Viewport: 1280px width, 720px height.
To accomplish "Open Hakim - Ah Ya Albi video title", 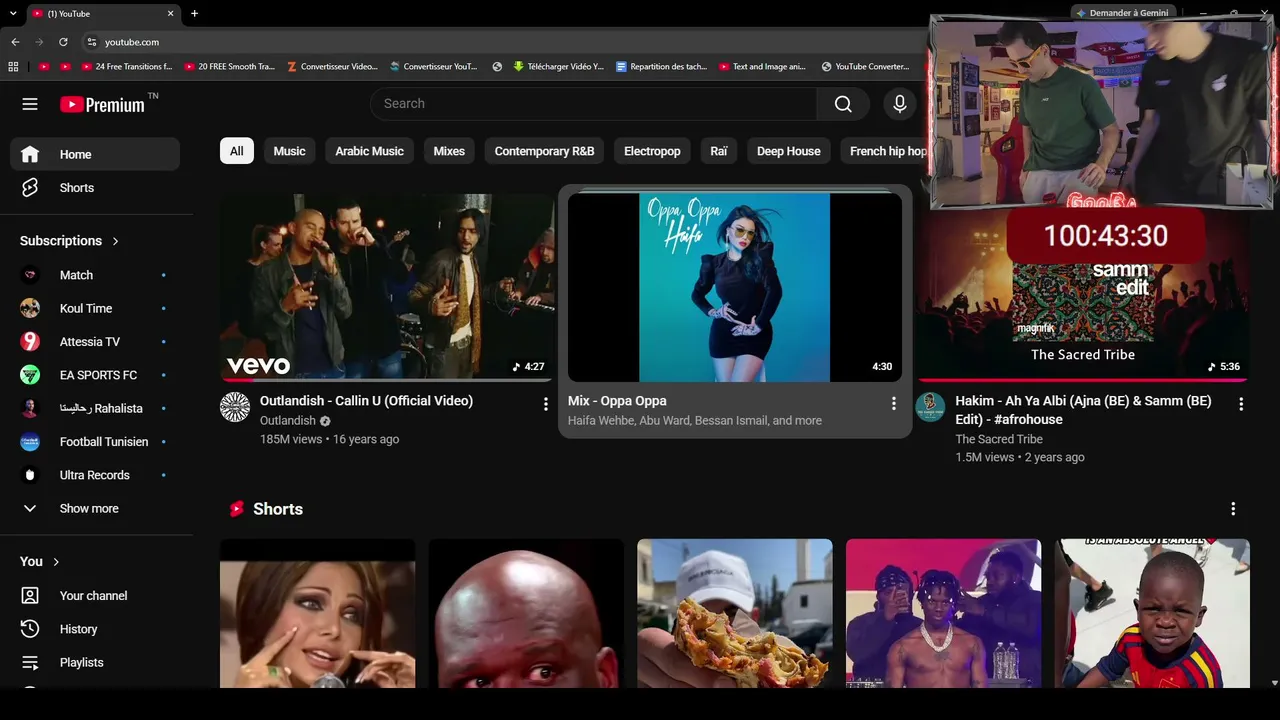I will (1083, 410).
